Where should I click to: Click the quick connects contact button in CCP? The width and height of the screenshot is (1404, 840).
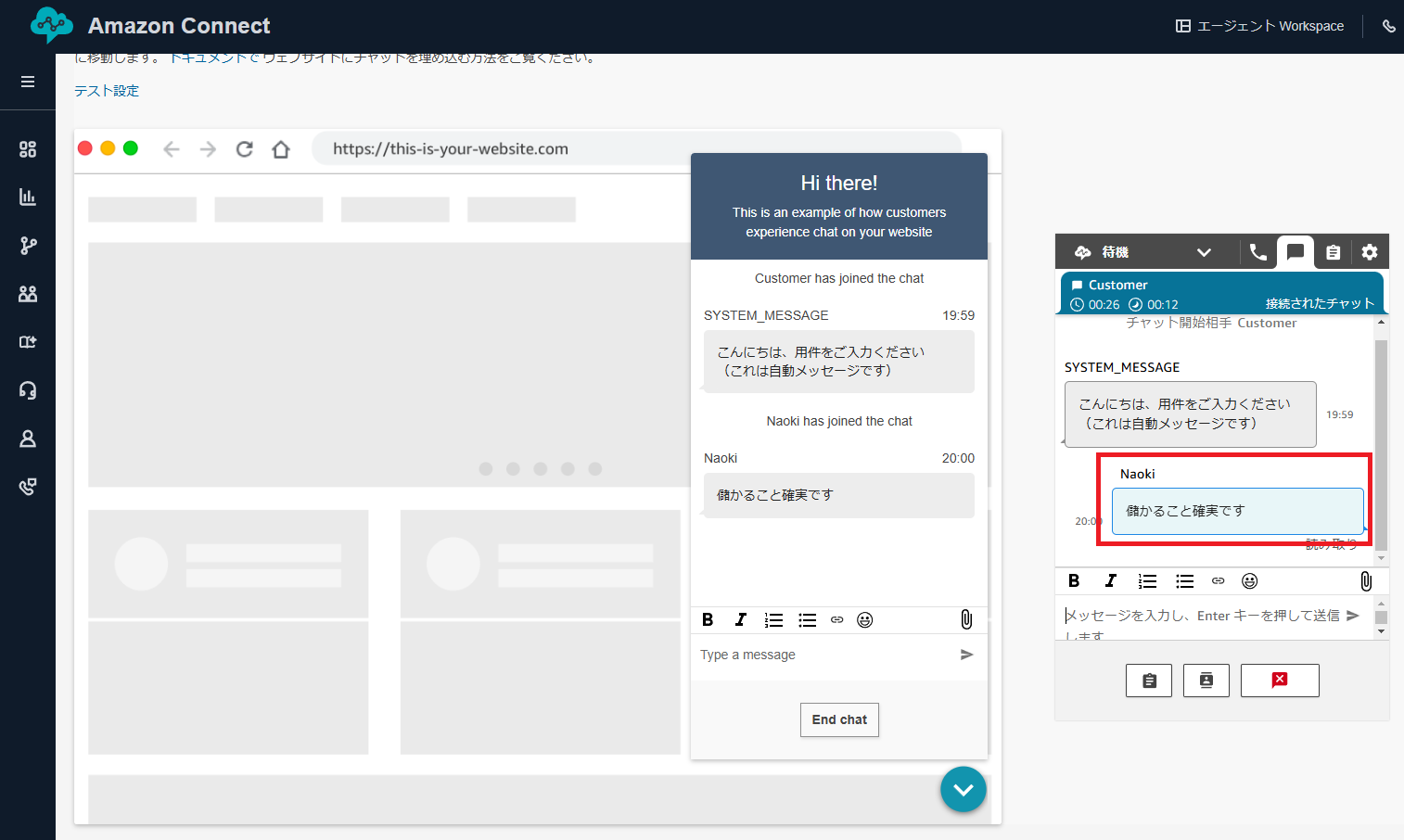tap(1206, 681)
